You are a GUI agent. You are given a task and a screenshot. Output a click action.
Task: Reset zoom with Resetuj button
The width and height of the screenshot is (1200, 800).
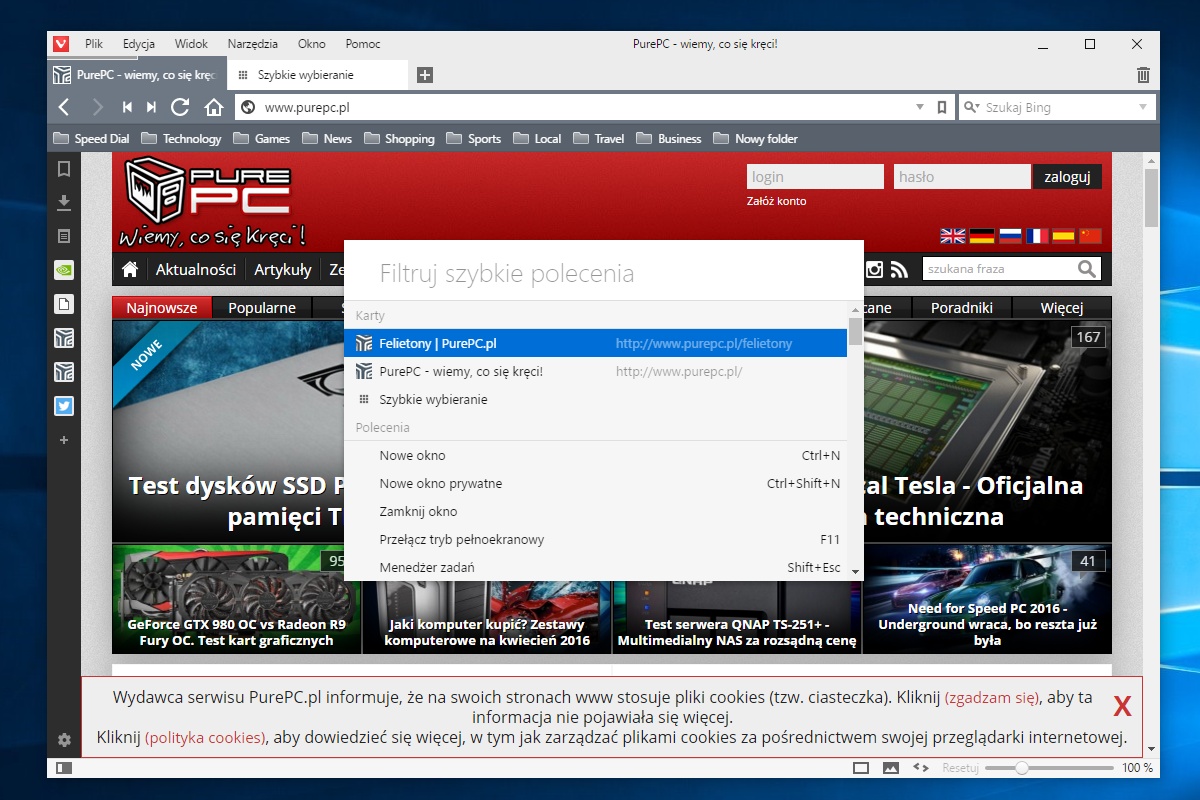tap(959, 768)
